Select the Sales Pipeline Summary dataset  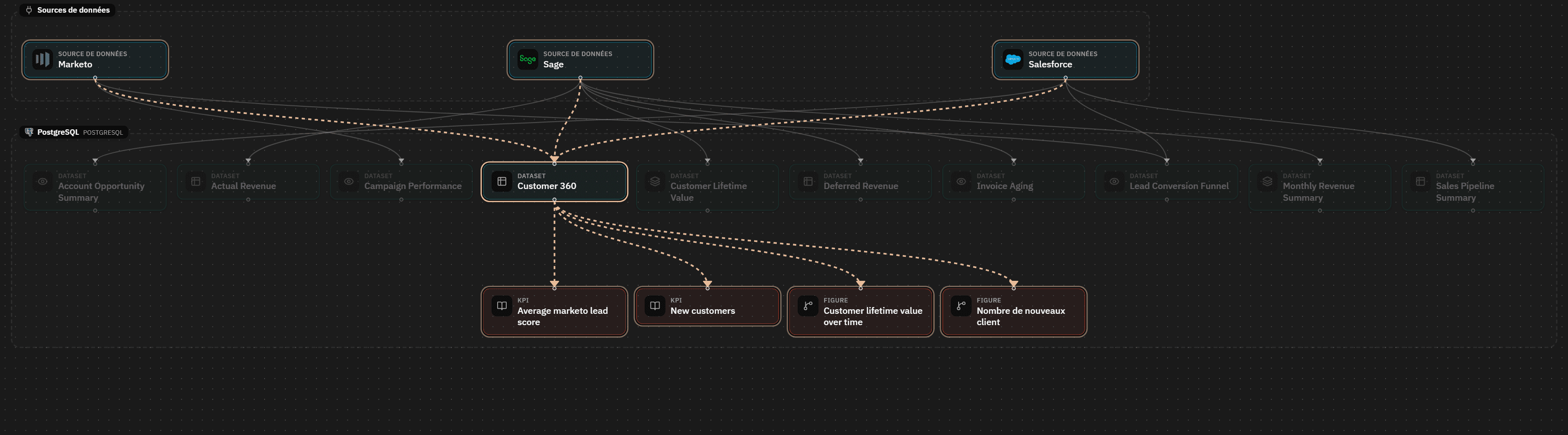click(x=1473, y=187)
